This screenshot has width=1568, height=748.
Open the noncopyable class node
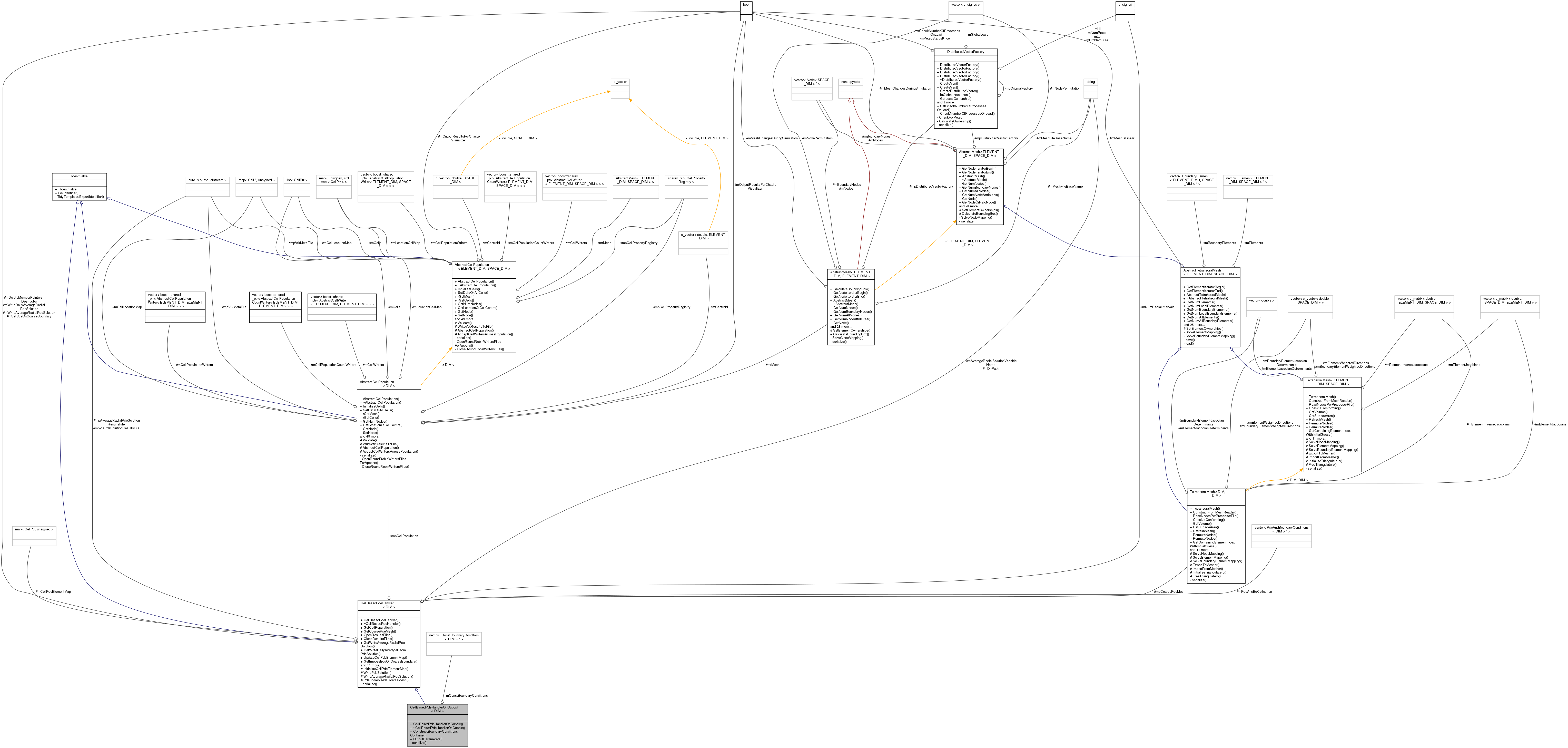coord(850,88)
